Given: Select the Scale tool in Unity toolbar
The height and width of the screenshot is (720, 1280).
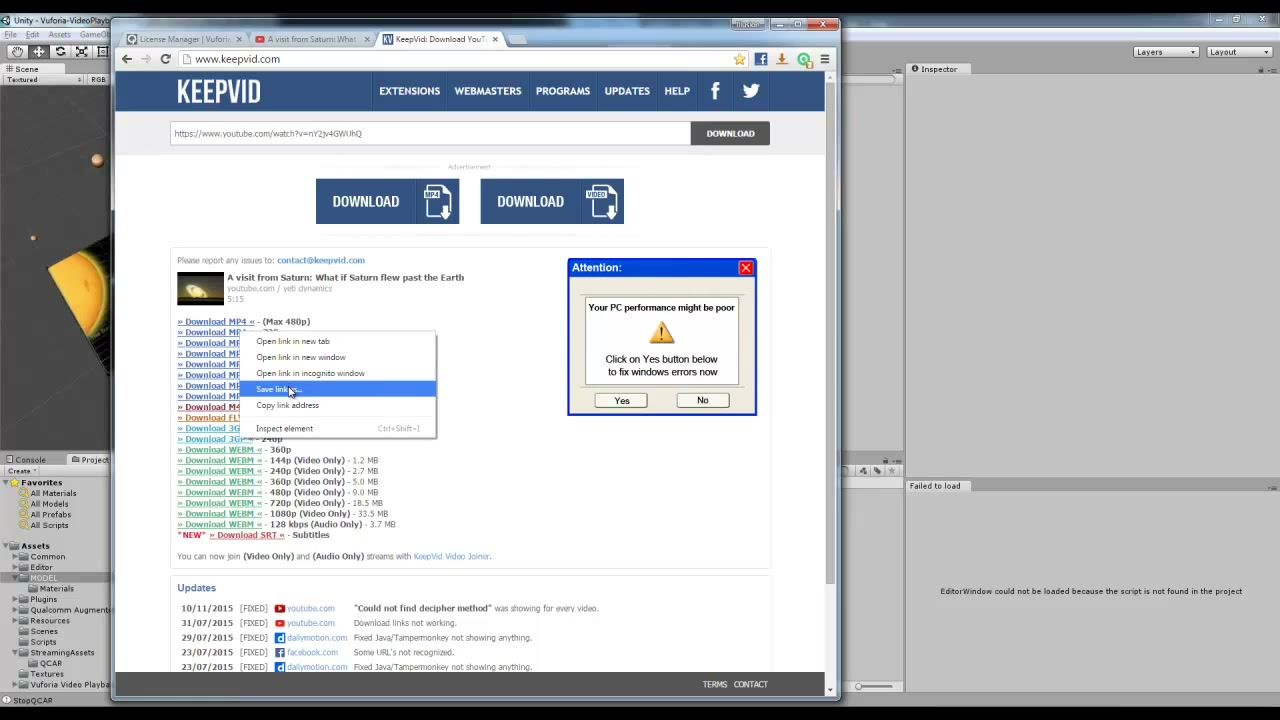Looking at the screenshot, I should [81, 52].
